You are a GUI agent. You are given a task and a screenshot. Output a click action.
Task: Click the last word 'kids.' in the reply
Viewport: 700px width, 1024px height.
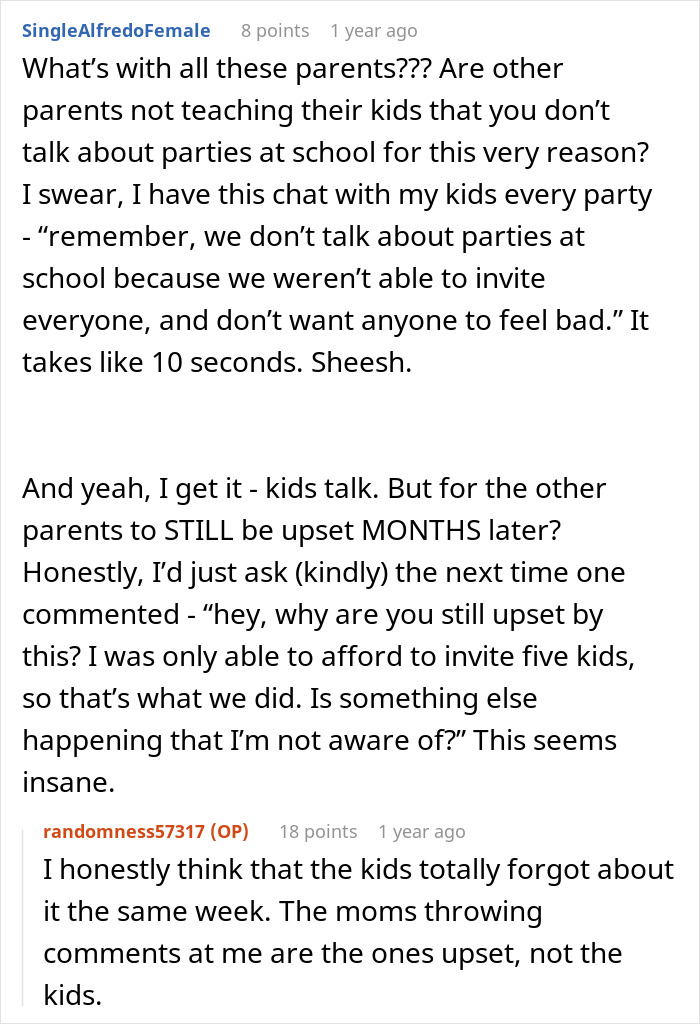coord(69,995)
